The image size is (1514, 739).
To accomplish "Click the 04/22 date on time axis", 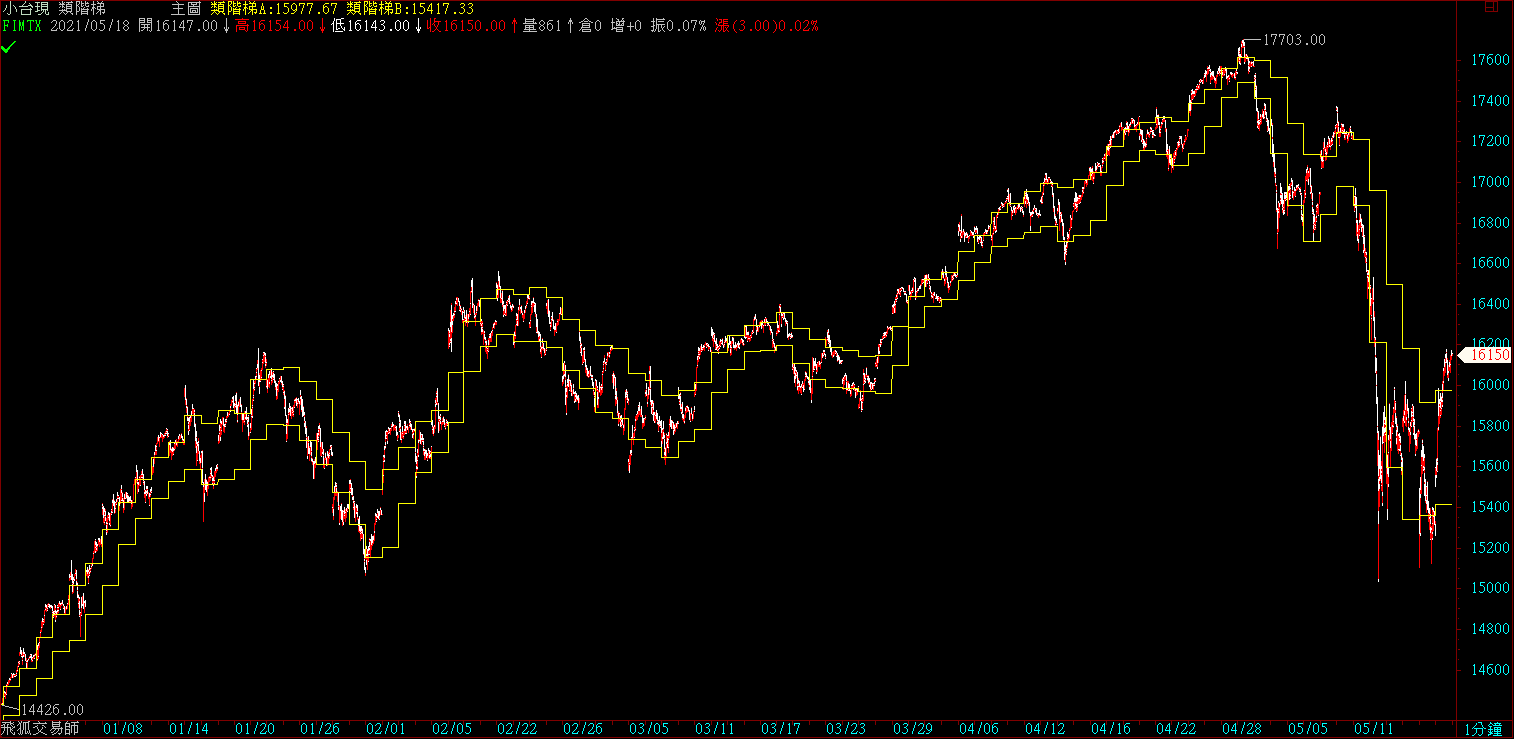I will click(1176, 730).
